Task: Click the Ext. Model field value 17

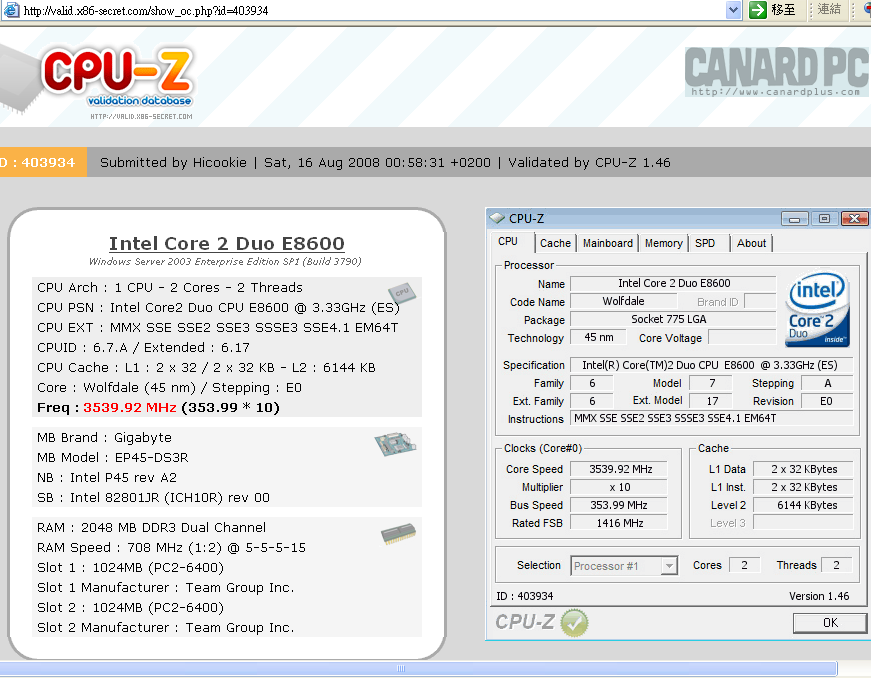Action: 712,401
